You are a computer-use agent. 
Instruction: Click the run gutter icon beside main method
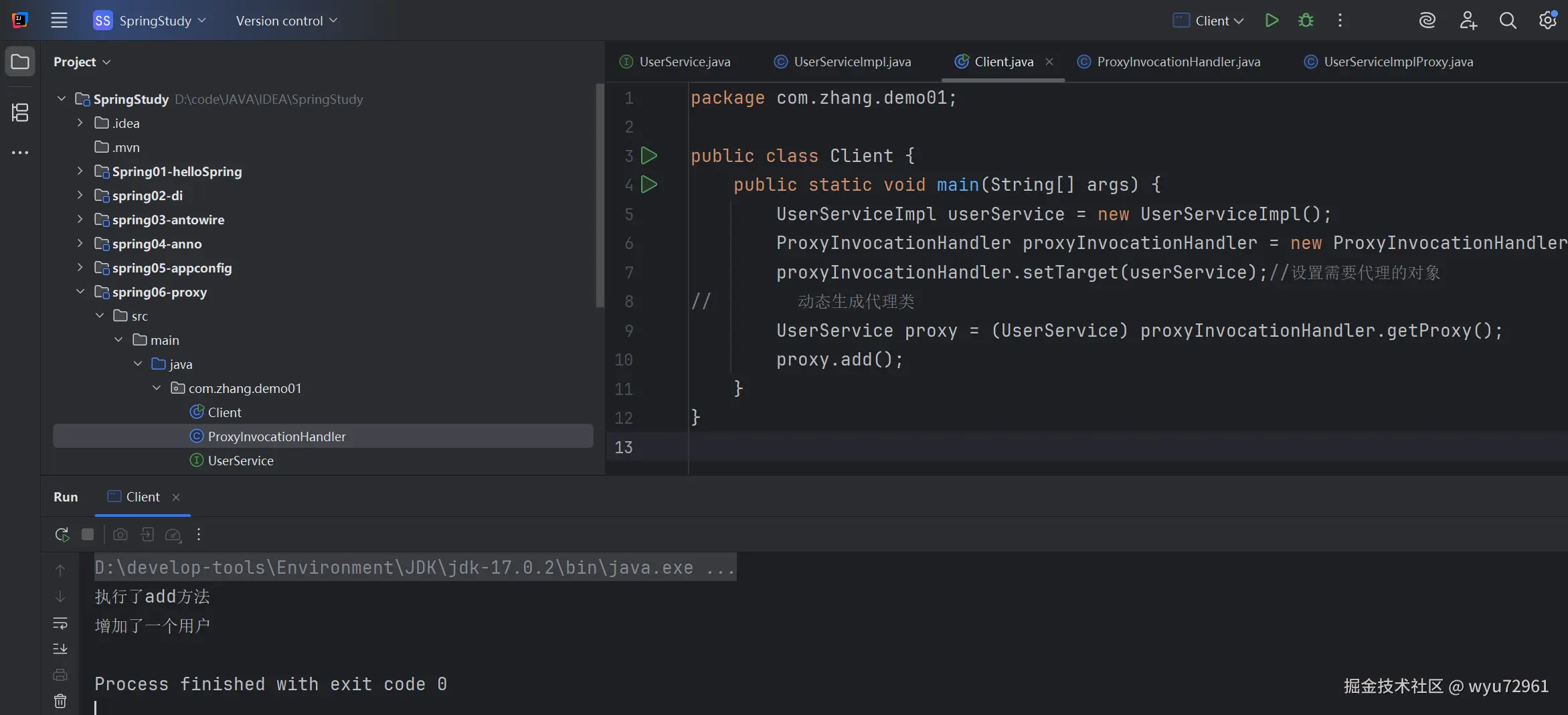coord(648,185)
